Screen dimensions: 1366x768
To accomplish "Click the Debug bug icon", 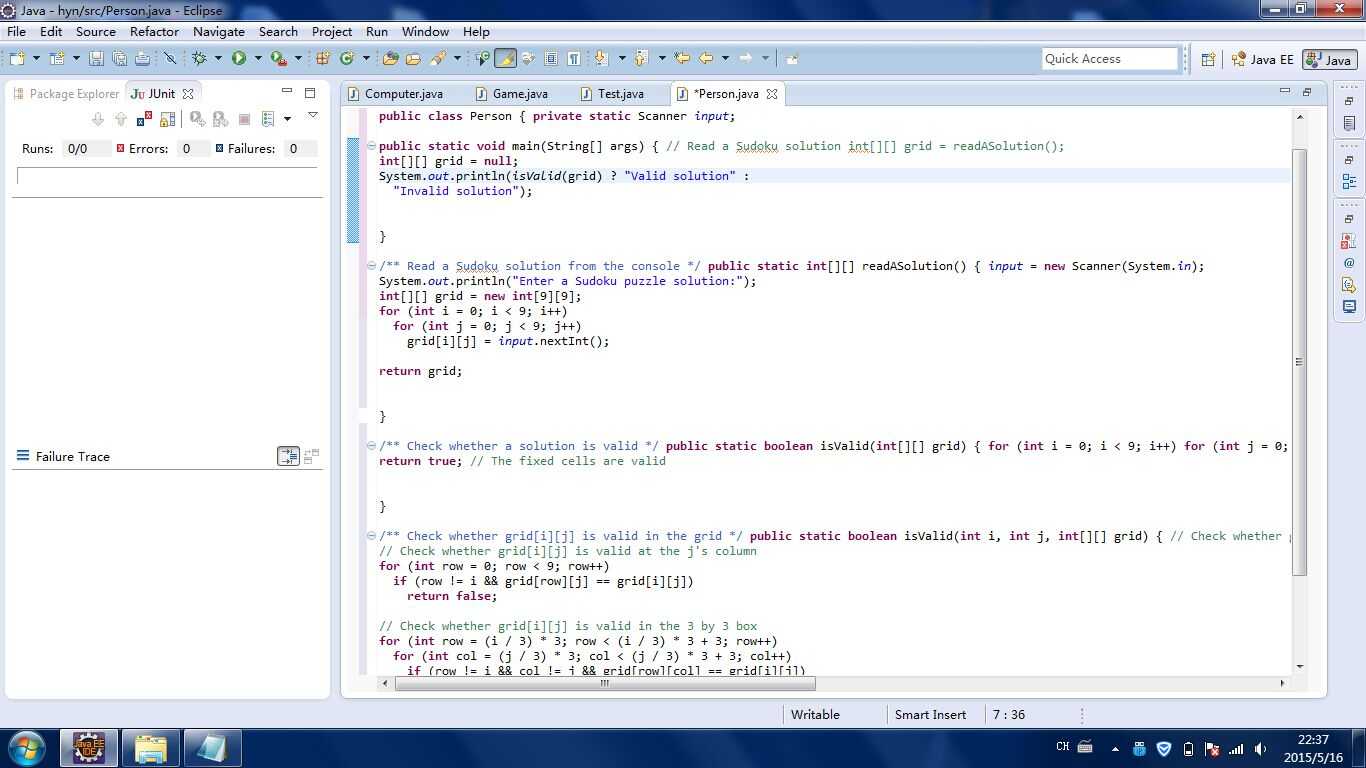I will [199, 59].
